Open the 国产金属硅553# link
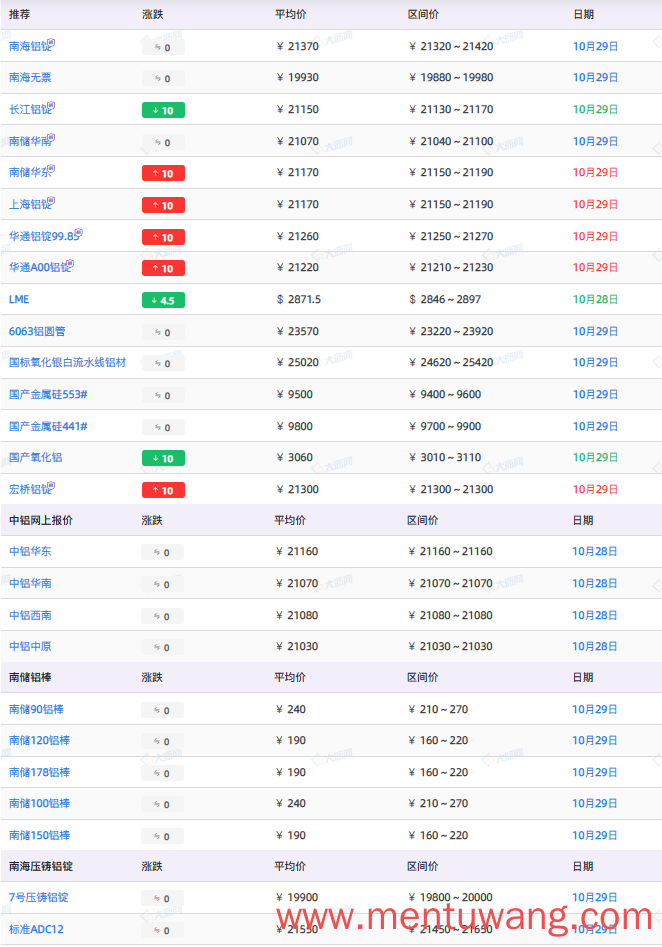 pyautogui.click(x=48, y=394)
